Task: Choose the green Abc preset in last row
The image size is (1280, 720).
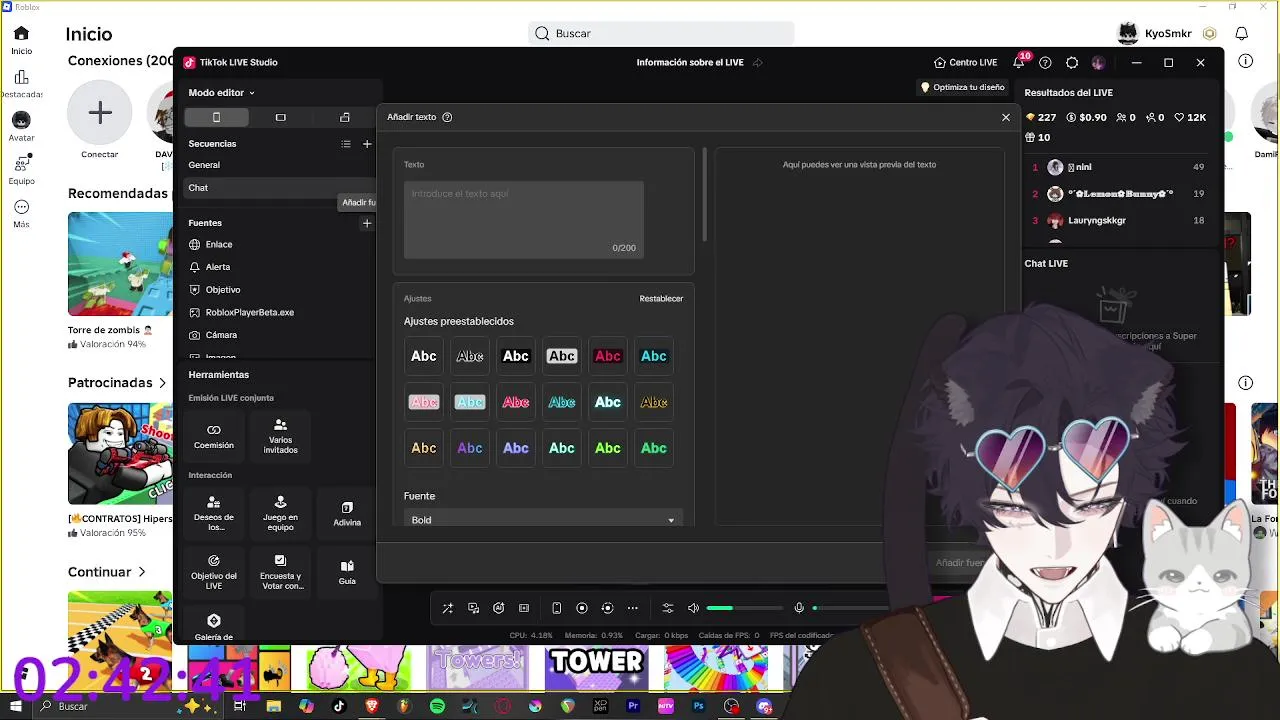Action: (654, 448)
